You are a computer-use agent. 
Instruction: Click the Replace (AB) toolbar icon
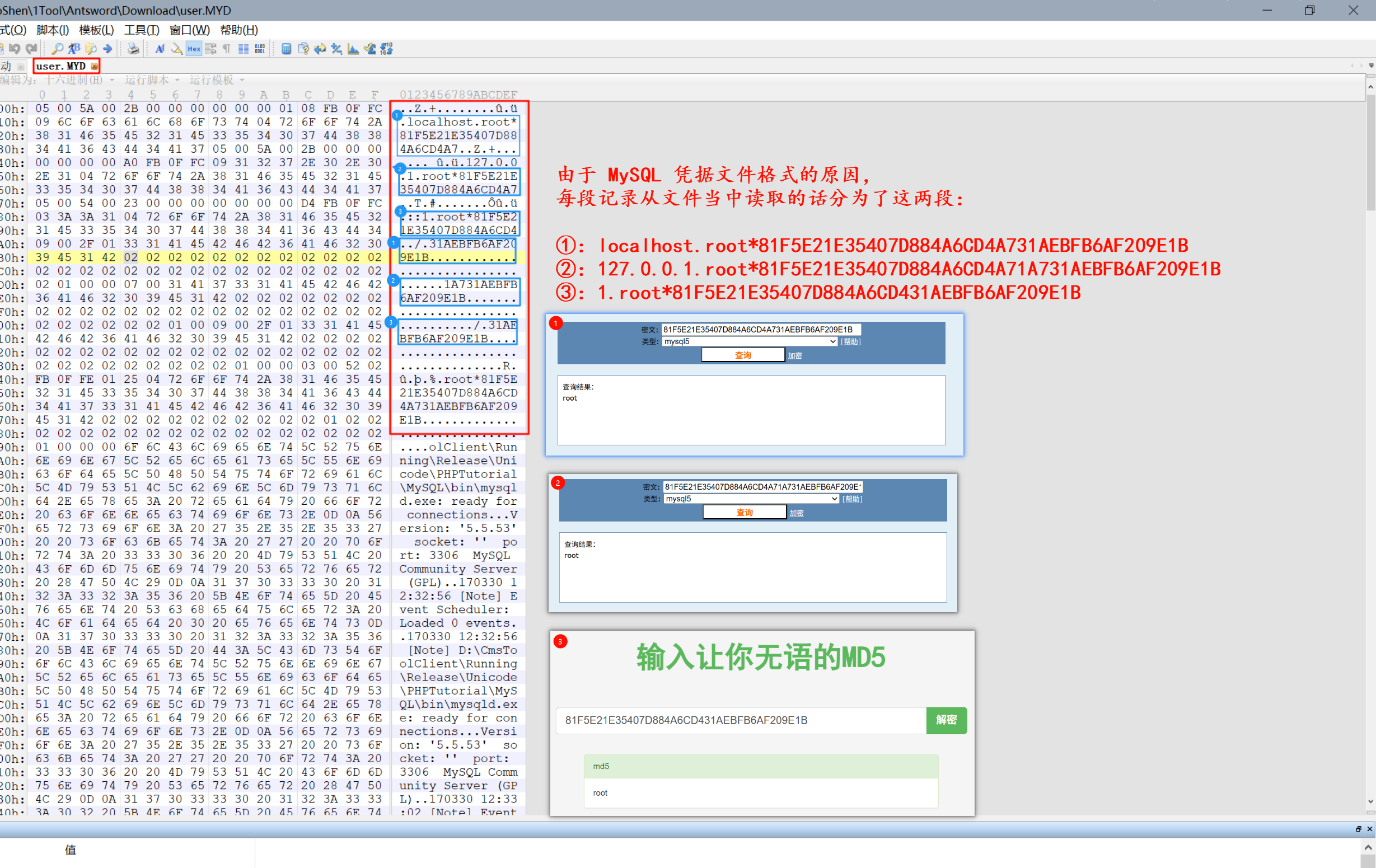click(x=74, y=49)
